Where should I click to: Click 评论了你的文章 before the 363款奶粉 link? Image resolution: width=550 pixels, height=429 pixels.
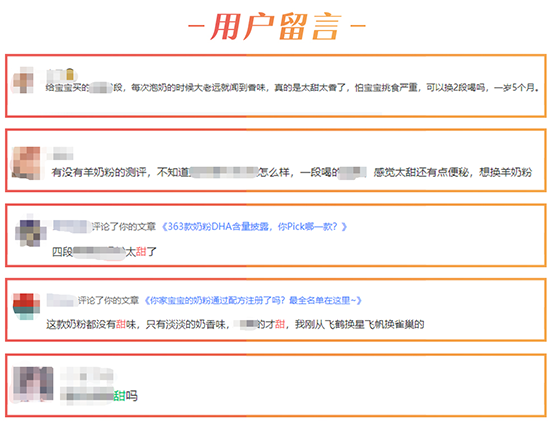123,227
